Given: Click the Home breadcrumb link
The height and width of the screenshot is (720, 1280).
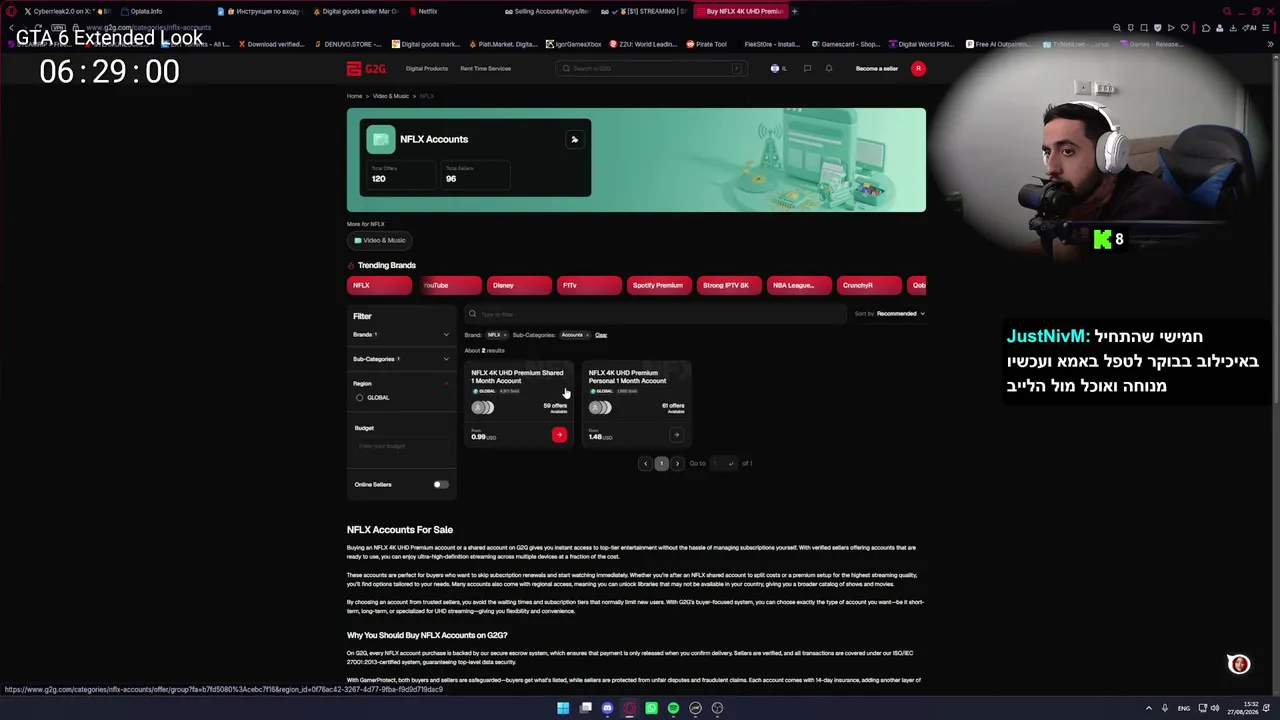Looking at the screenshot, I should pyautogui.click(x=354, y=96).
